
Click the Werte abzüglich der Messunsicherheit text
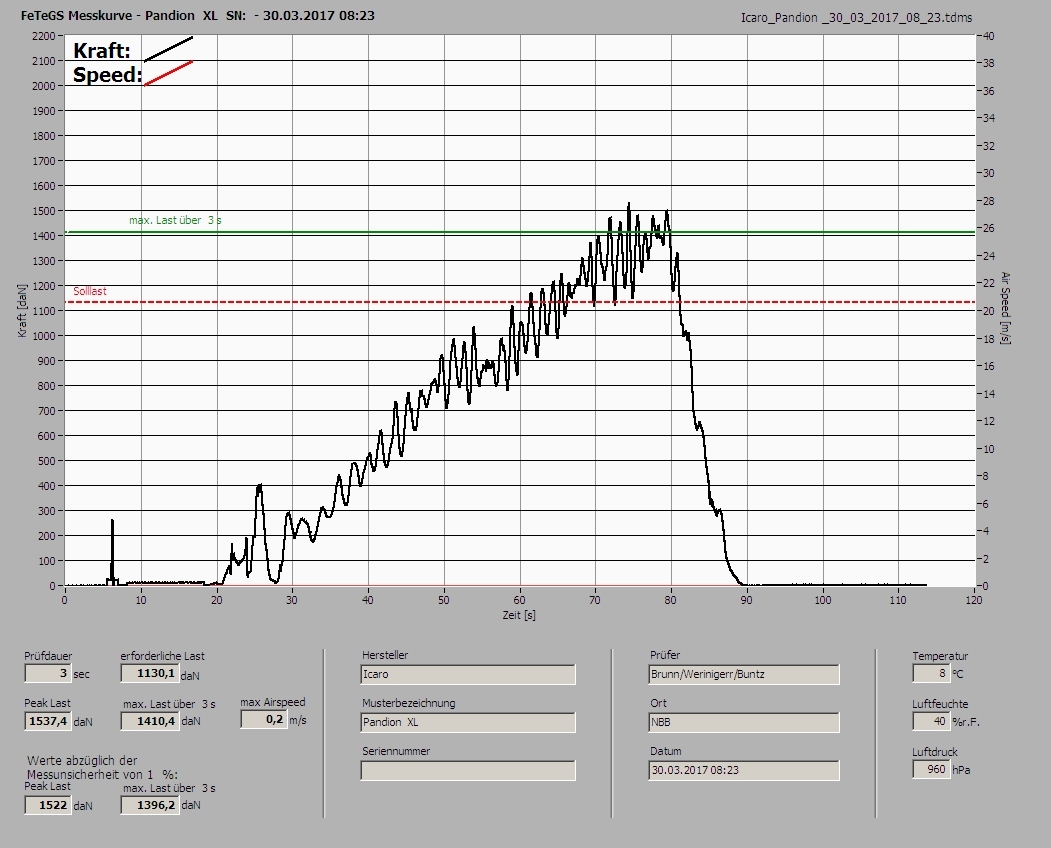pos(102,768)
